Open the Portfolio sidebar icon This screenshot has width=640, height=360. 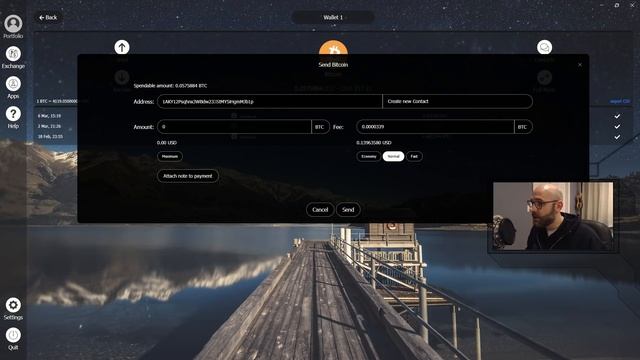pyautogui.click(x=13, y=24)
